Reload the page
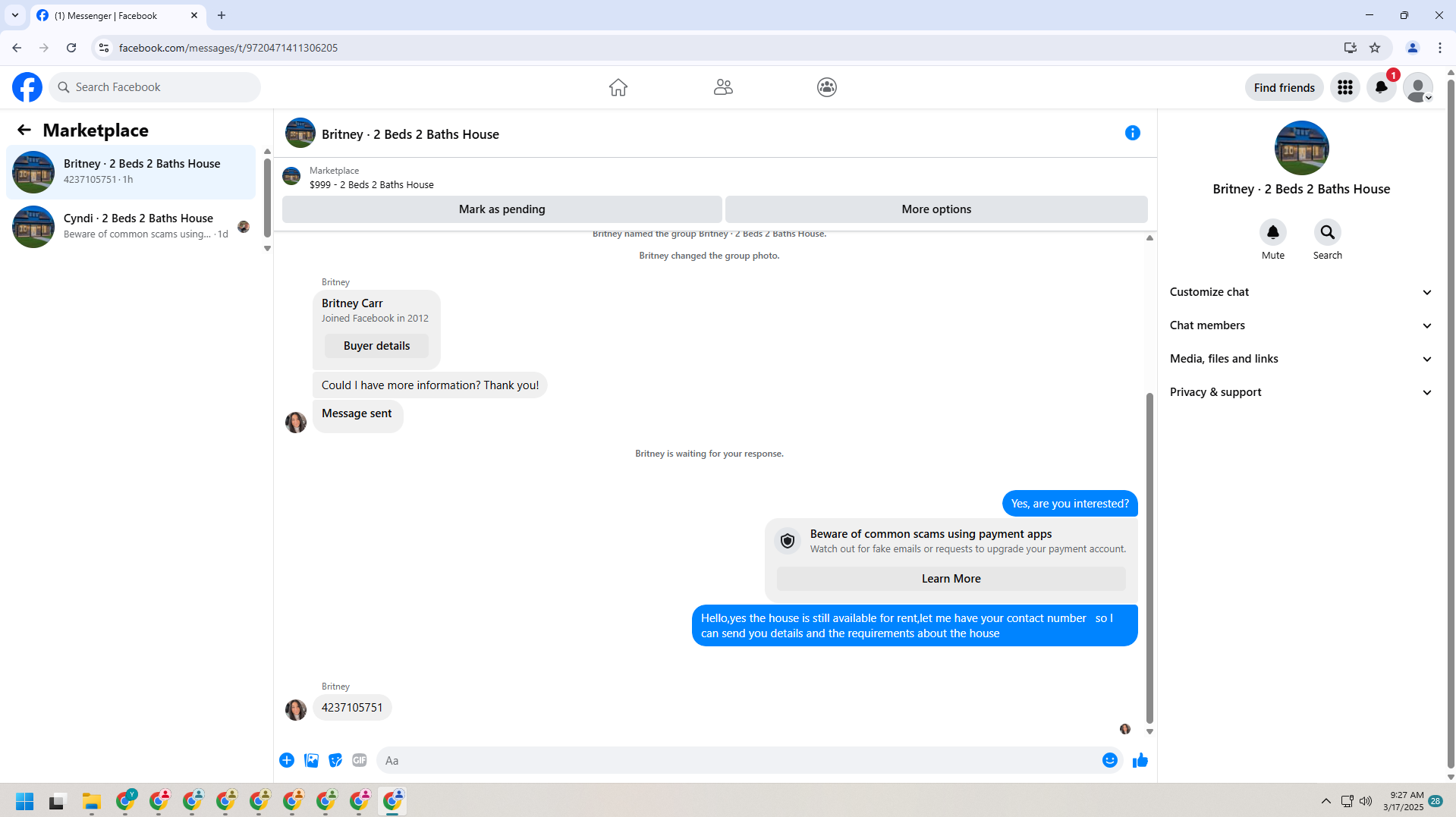Screen dimensions: 1456x817 click(71, 48)
